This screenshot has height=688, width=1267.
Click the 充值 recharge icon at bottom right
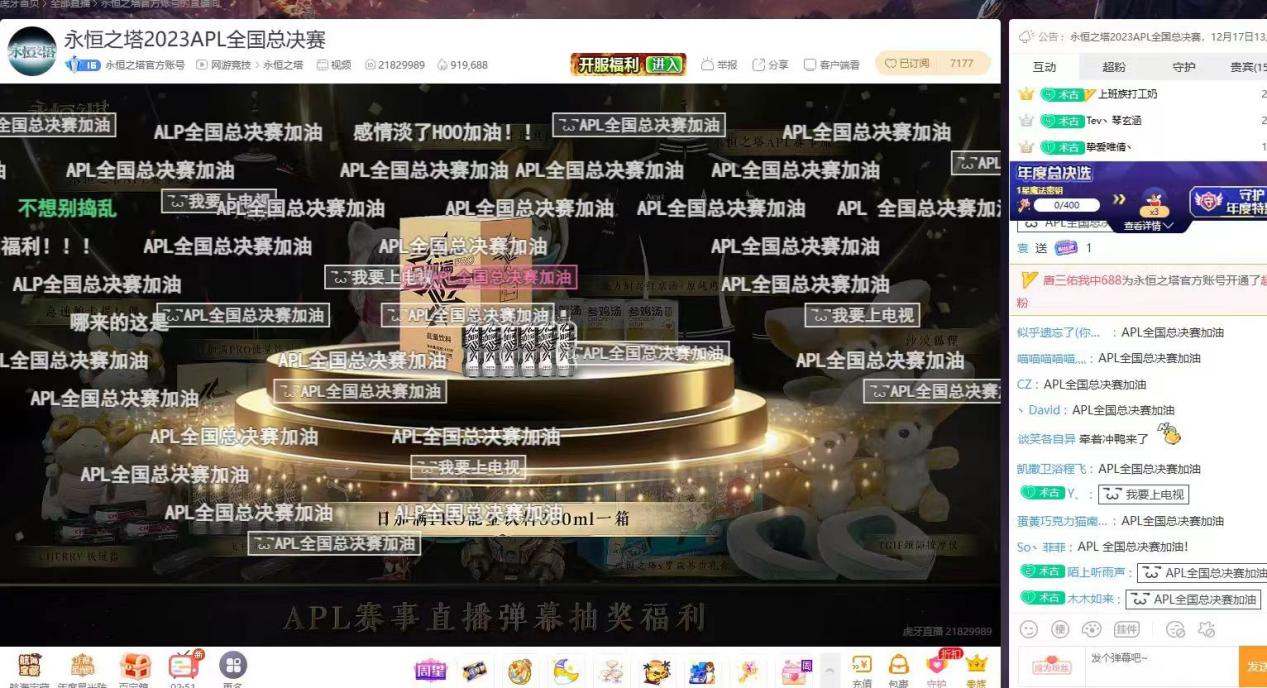861,665
